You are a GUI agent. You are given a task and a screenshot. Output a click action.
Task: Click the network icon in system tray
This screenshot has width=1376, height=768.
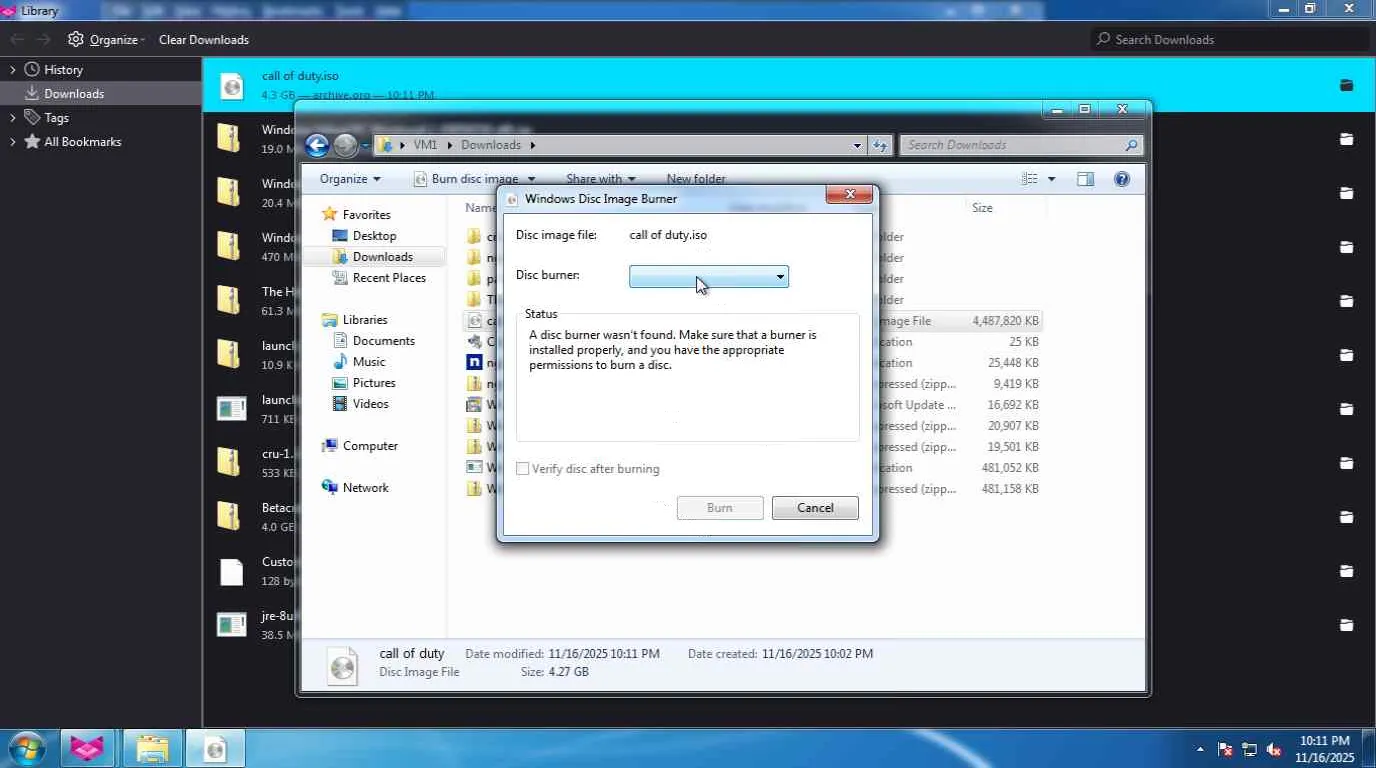[x=1250, y=749]
